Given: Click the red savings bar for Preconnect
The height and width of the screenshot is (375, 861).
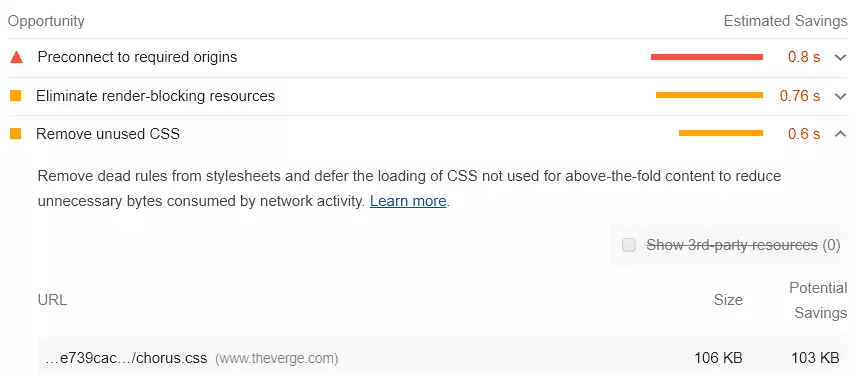Looking at the screenshot, I should [707, 57].
